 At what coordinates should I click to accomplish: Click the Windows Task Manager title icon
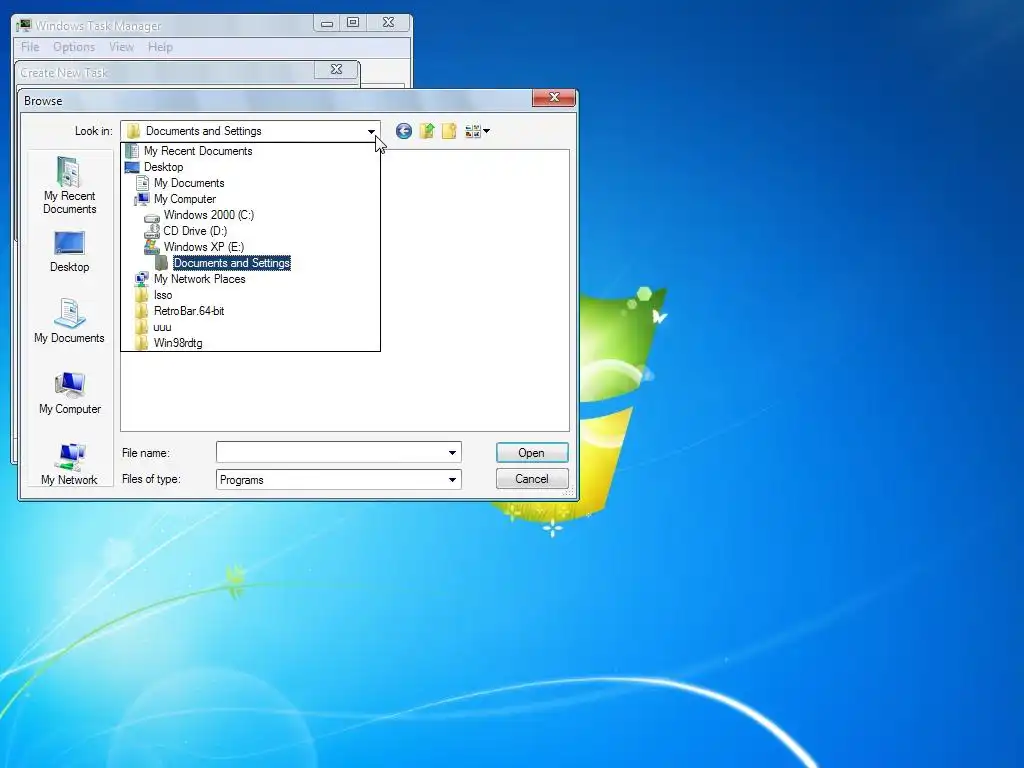[x=24, y=25]
